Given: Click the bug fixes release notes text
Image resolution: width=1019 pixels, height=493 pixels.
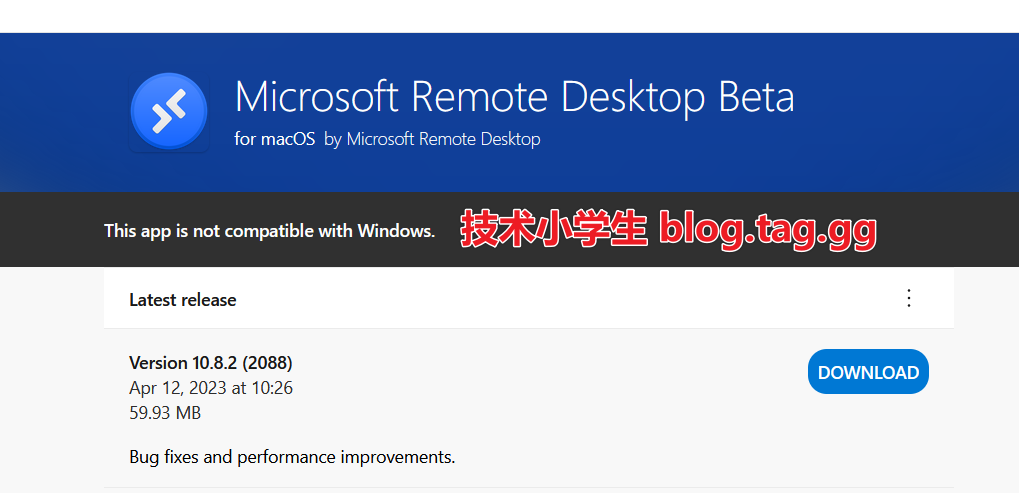Looking at the screenshot, I should pyautogui.click(x=292, y=457).
